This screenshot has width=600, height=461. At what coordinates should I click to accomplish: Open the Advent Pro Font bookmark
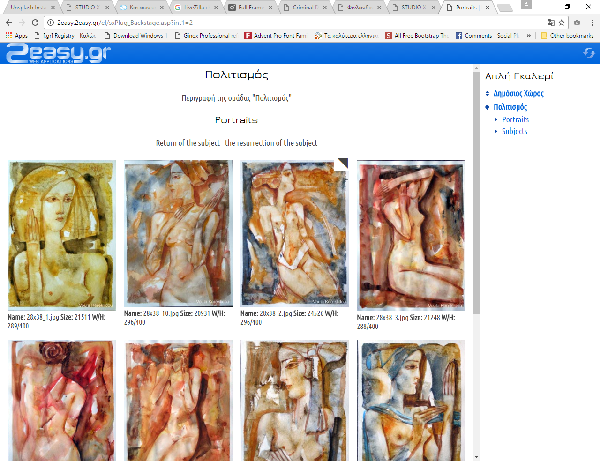[x=276, y=36]
